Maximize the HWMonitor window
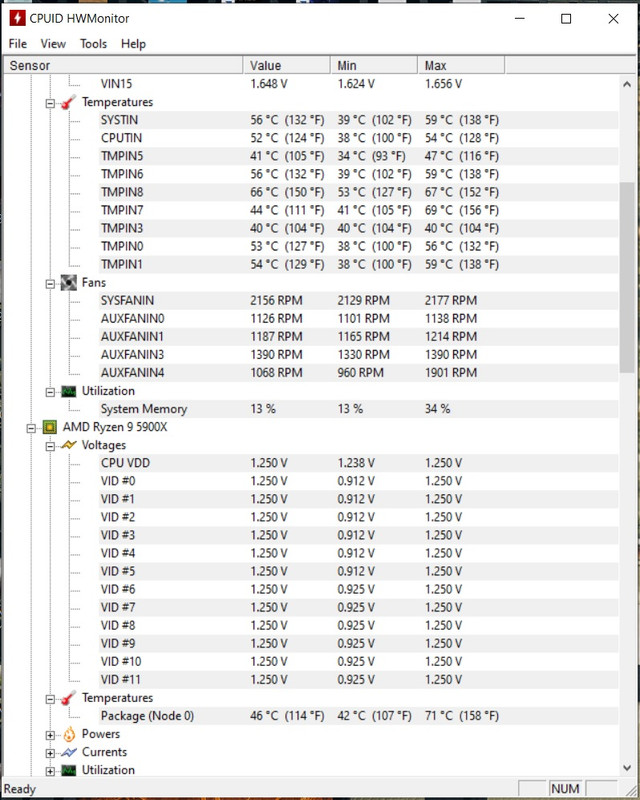This screenshot has width=640, height=800. (566, 19)
